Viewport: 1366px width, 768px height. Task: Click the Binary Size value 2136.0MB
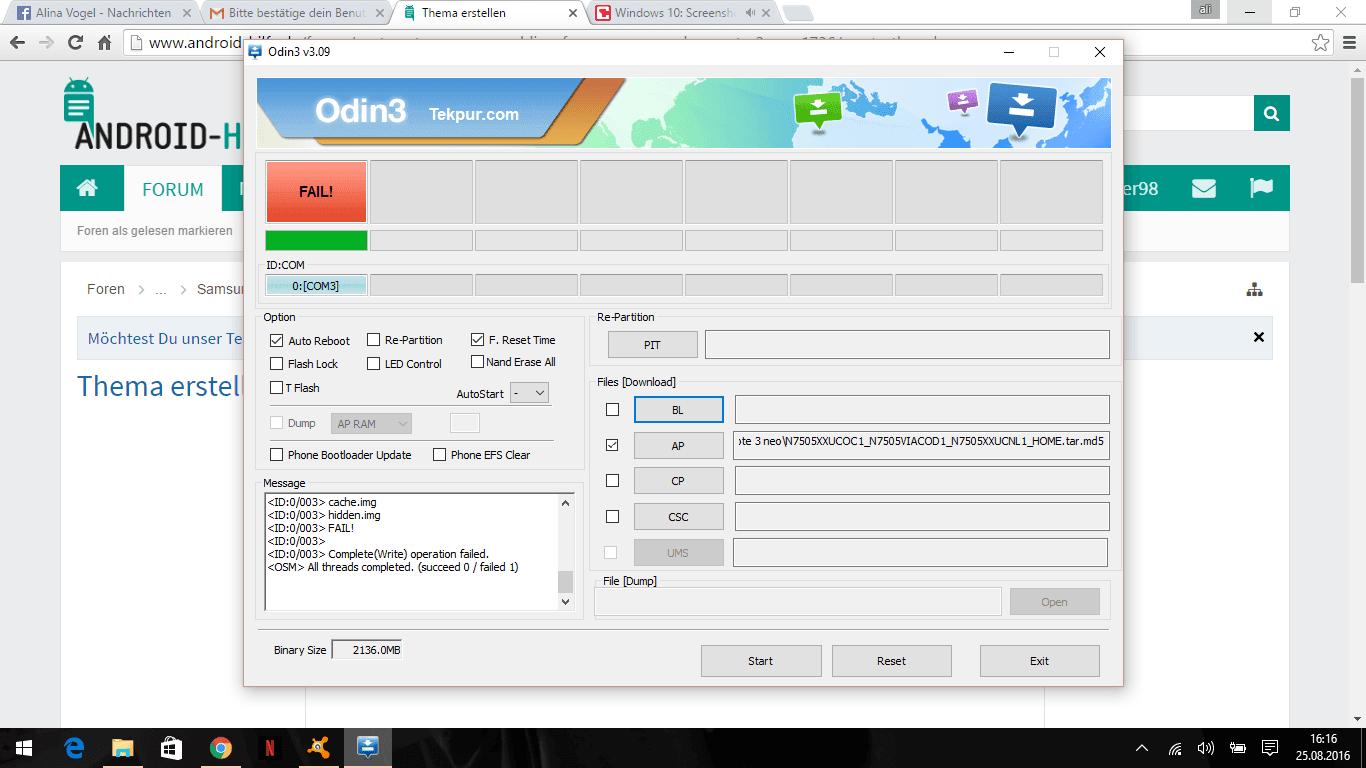(367, 650)
